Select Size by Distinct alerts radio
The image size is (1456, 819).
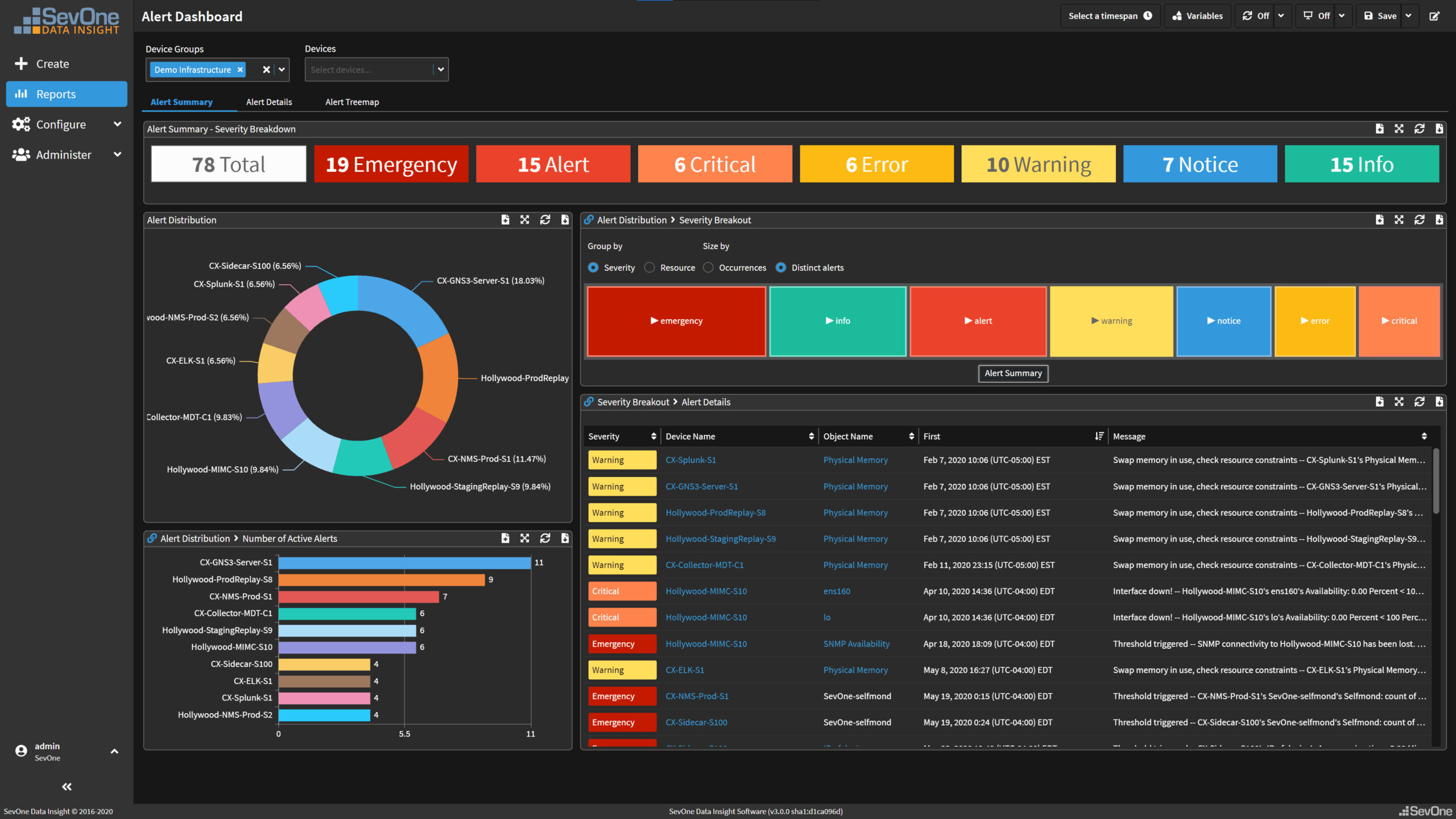click(x=781, y=267)
